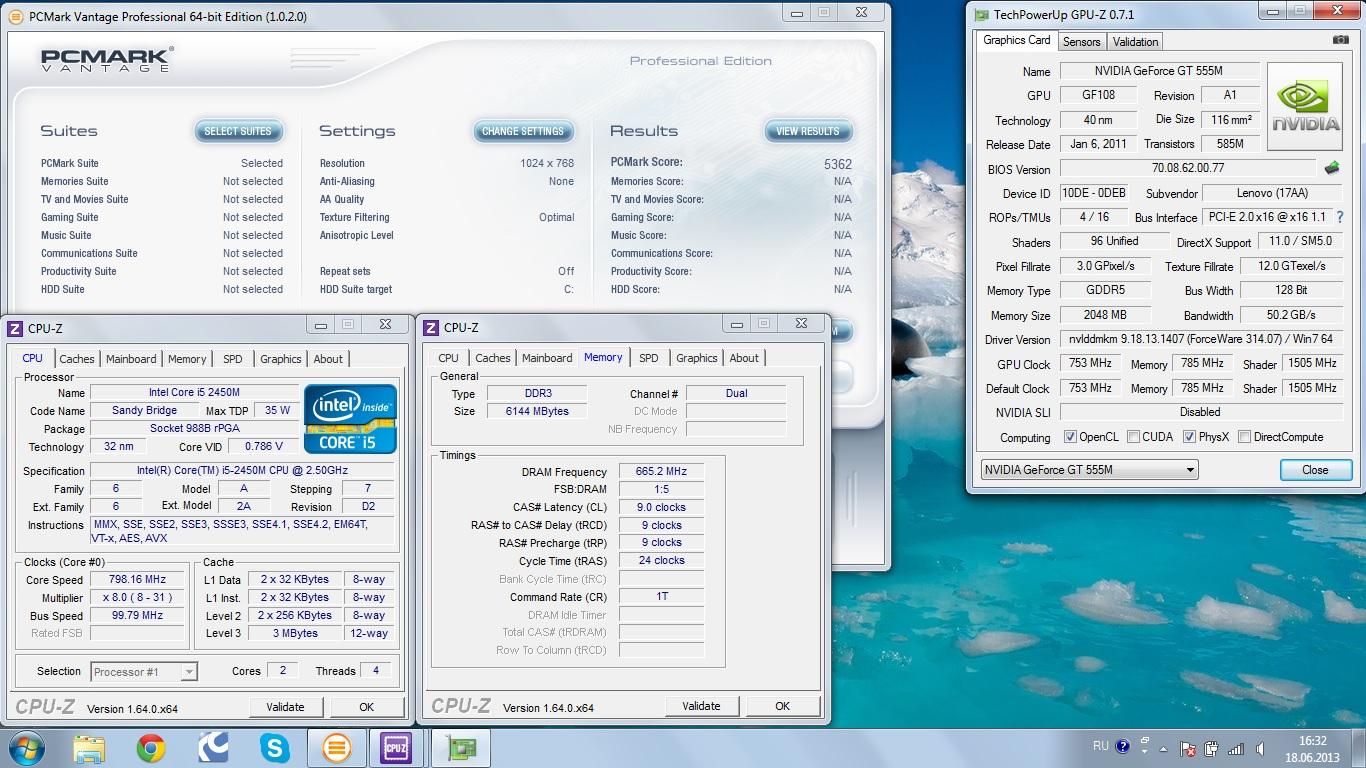Open the blue C-shaped app on the taskbar
The image size is (1366, 768).
[213, 748]
